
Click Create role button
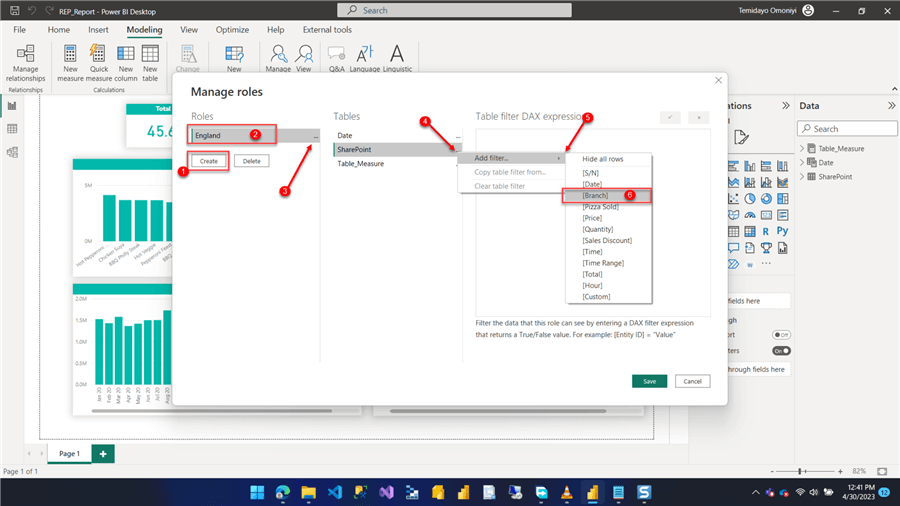(208, 161)
